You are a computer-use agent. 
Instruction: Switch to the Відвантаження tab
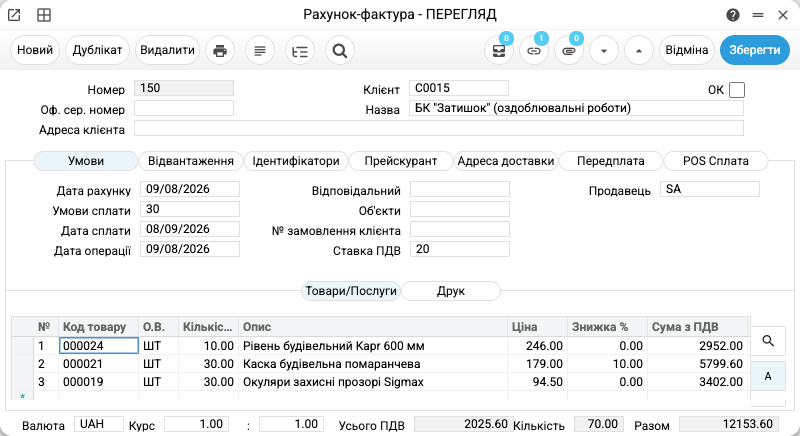[191, 161]
